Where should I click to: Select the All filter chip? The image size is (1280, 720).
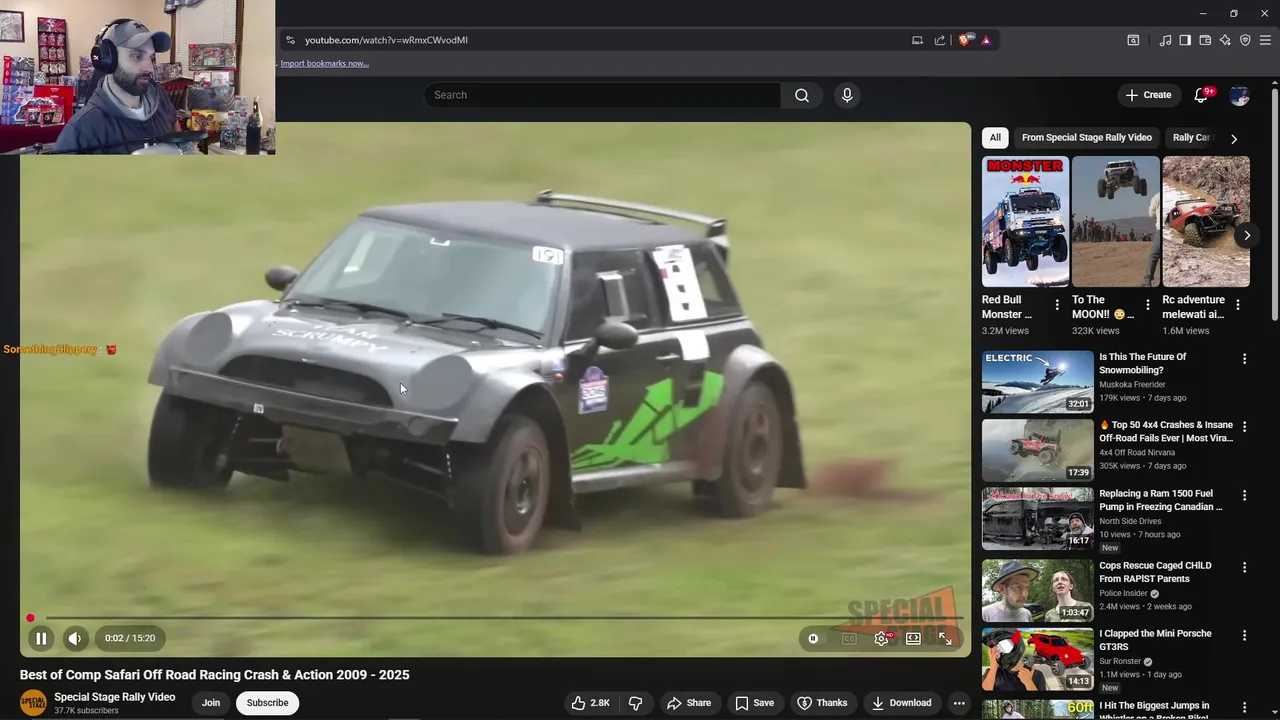point(995,137)
